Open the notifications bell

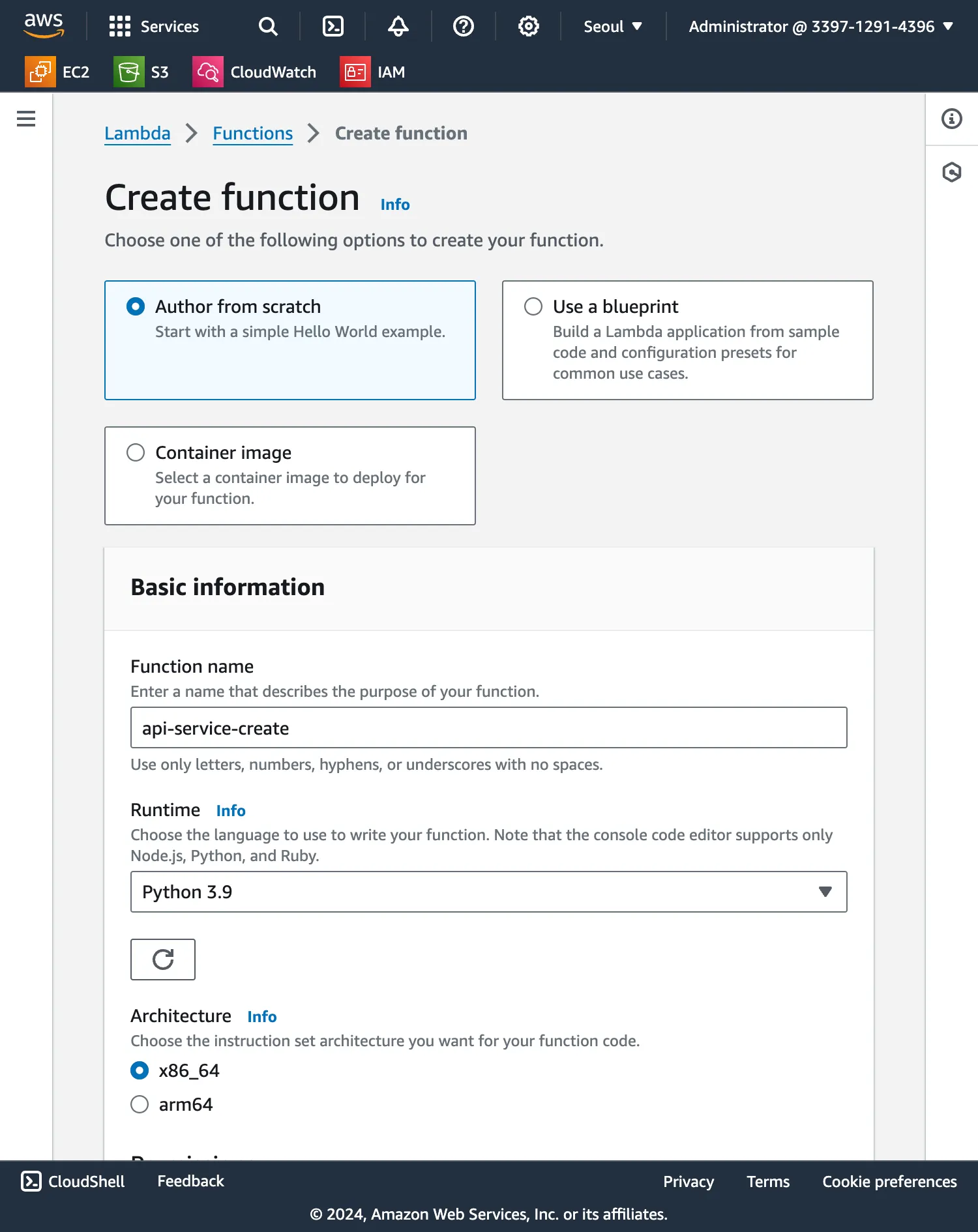[x=398, y=27]
